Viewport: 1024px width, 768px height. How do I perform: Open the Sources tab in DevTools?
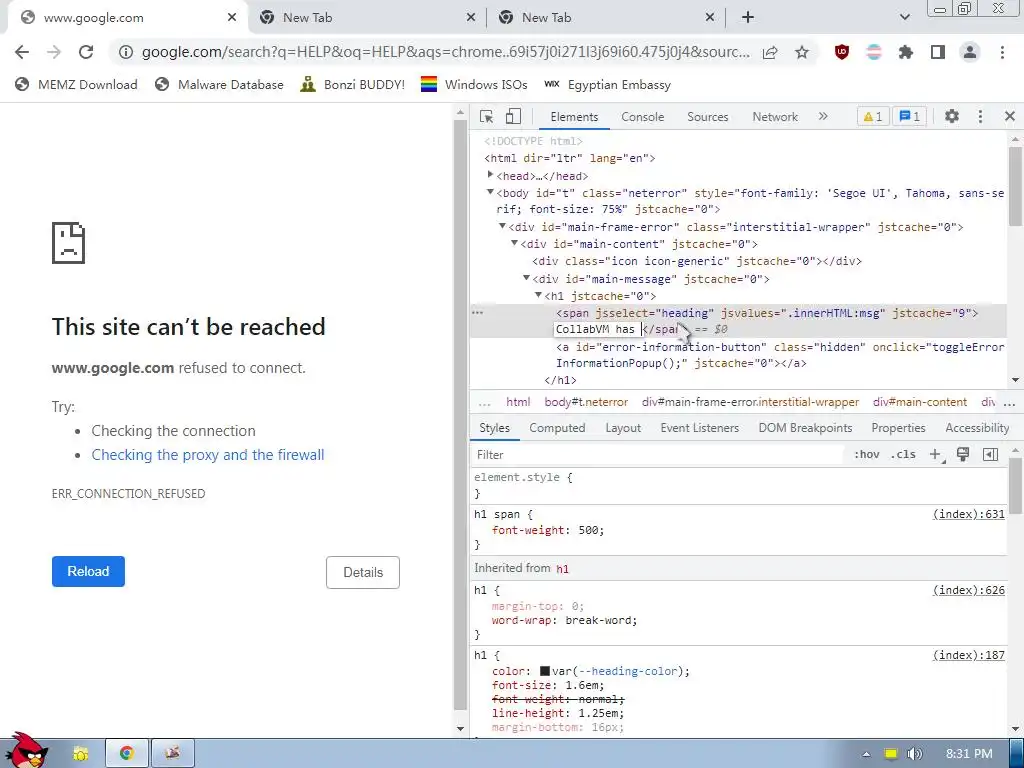click(x=707, y=117)
